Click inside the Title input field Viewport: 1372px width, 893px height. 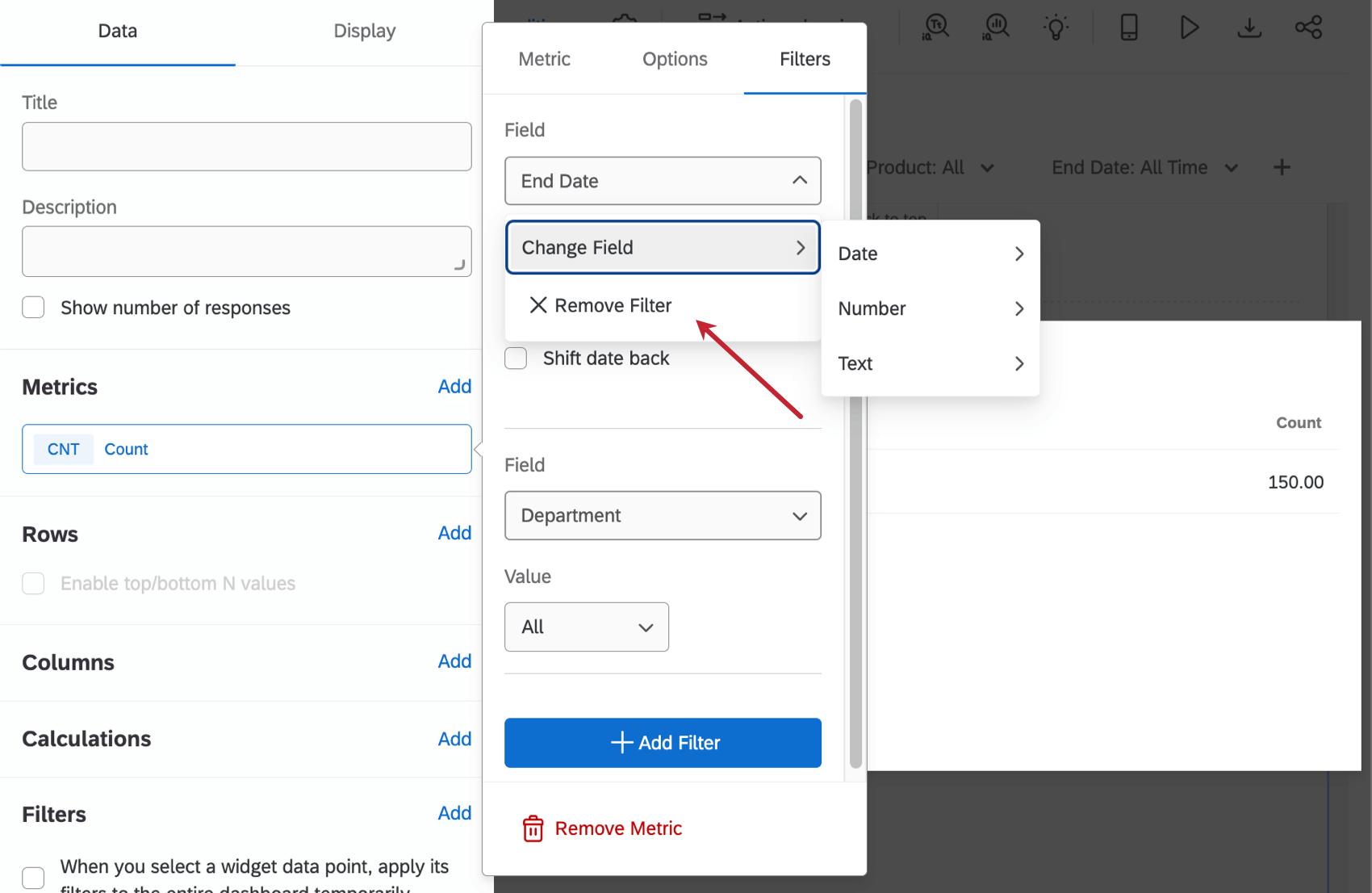pos(246,146)
